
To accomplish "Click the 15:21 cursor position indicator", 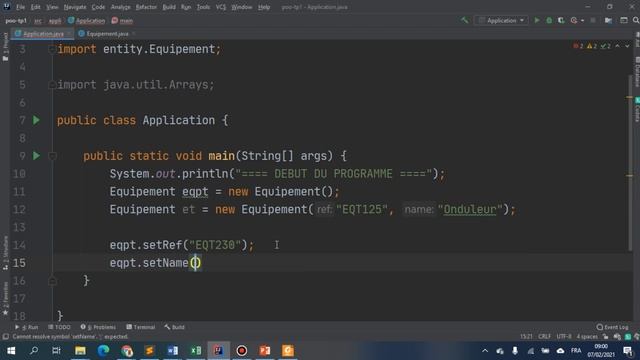I will [526, 337].
